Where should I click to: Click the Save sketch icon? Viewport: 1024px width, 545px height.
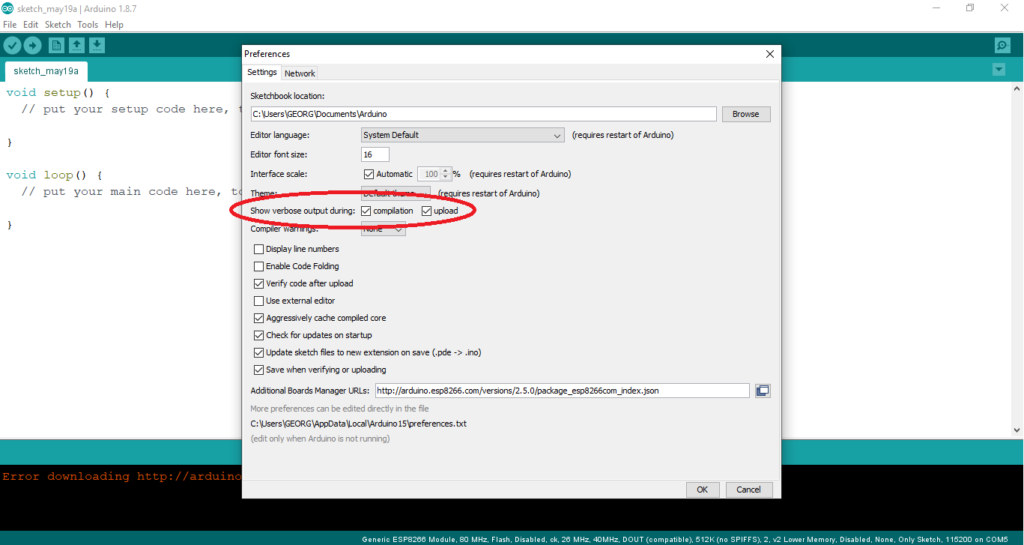point(97,45)
